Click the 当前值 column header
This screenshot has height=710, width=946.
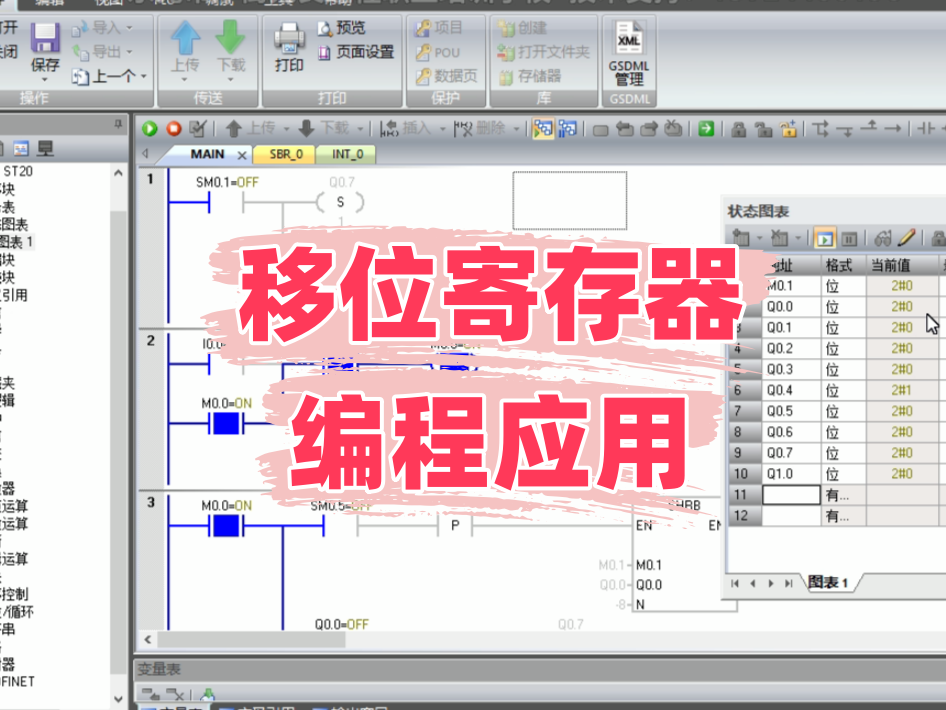(902, 265)
